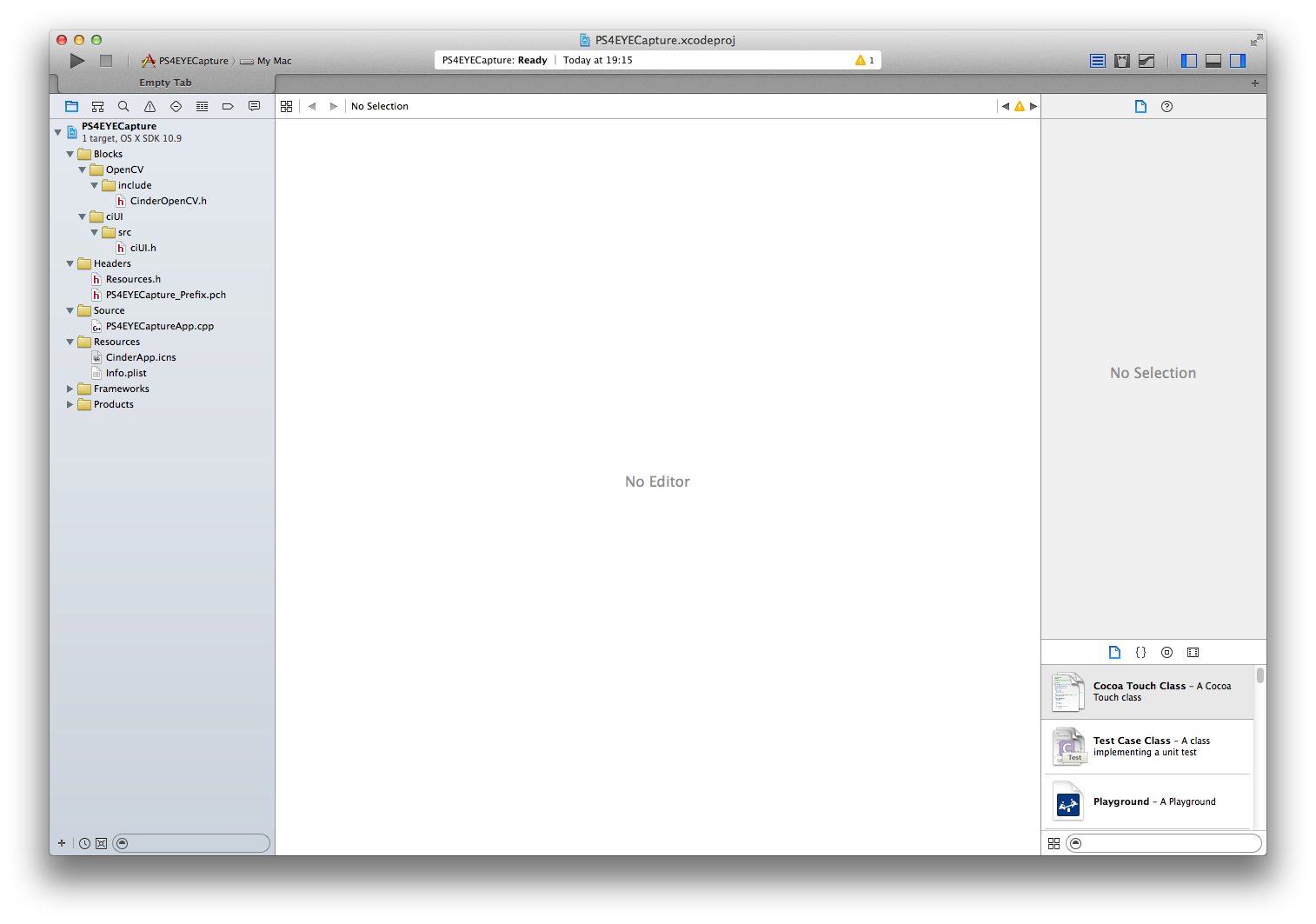Open the Report navigator
1316x924 pixels.
[254, 106]
